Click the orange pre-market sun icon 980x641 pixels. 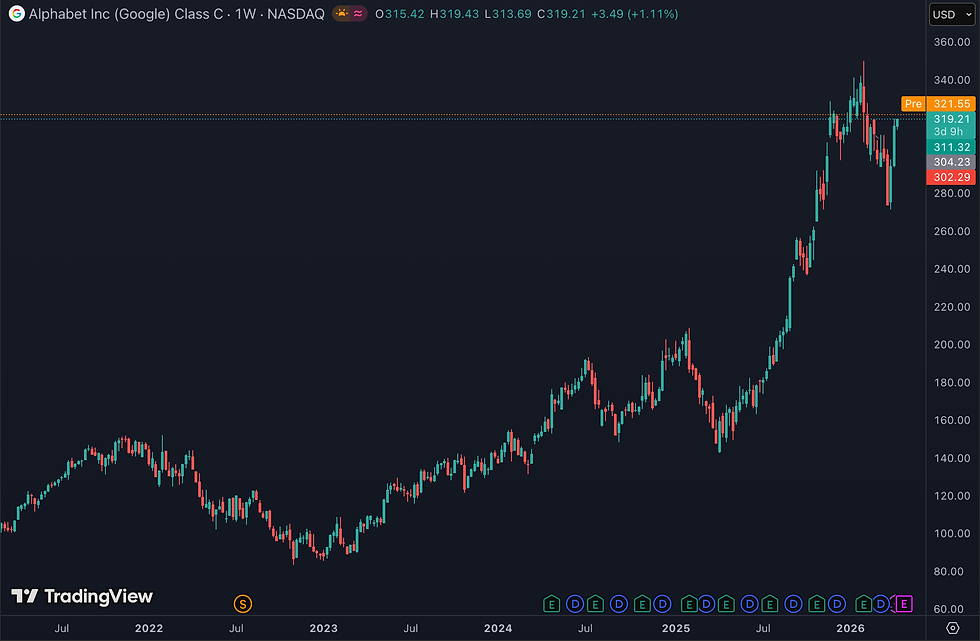click(342, 13)
